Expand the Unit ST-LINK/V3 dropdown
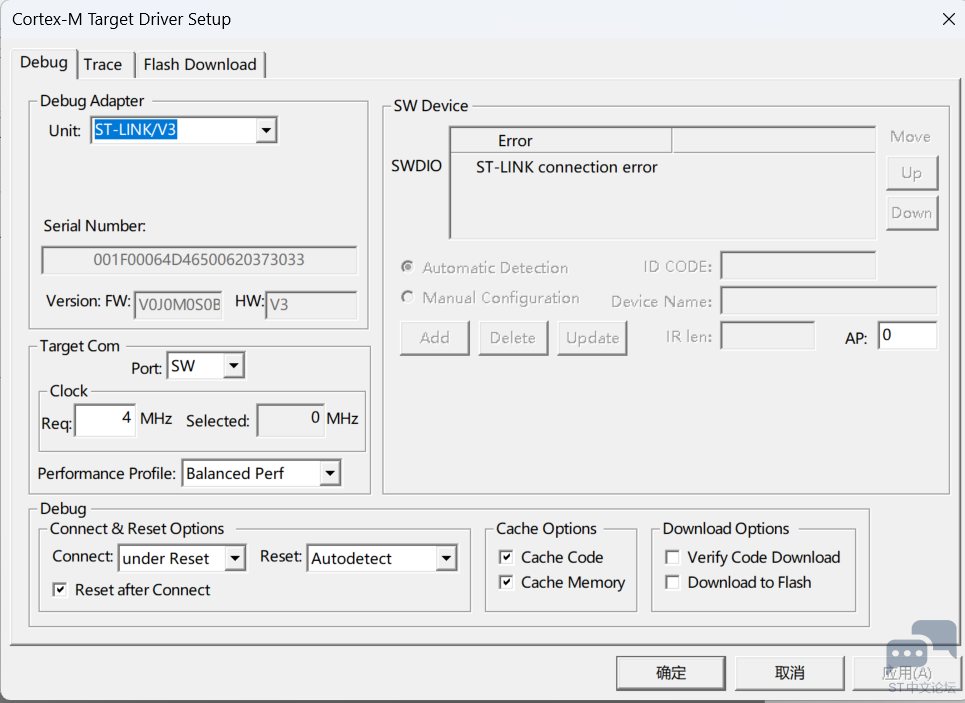Image resolution: width=965 pixels, height=703 pixels. [266, 130]
